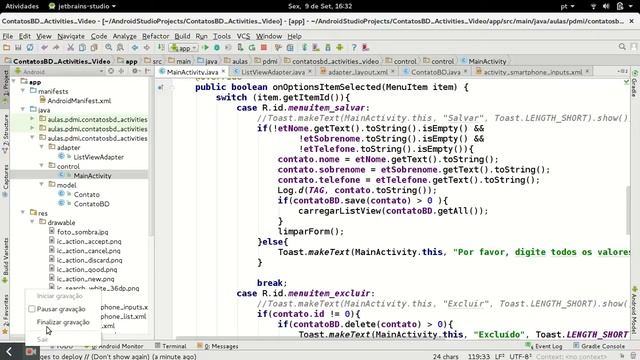
Task: Click the src breadcrumb folder
Action: point(153,61)
